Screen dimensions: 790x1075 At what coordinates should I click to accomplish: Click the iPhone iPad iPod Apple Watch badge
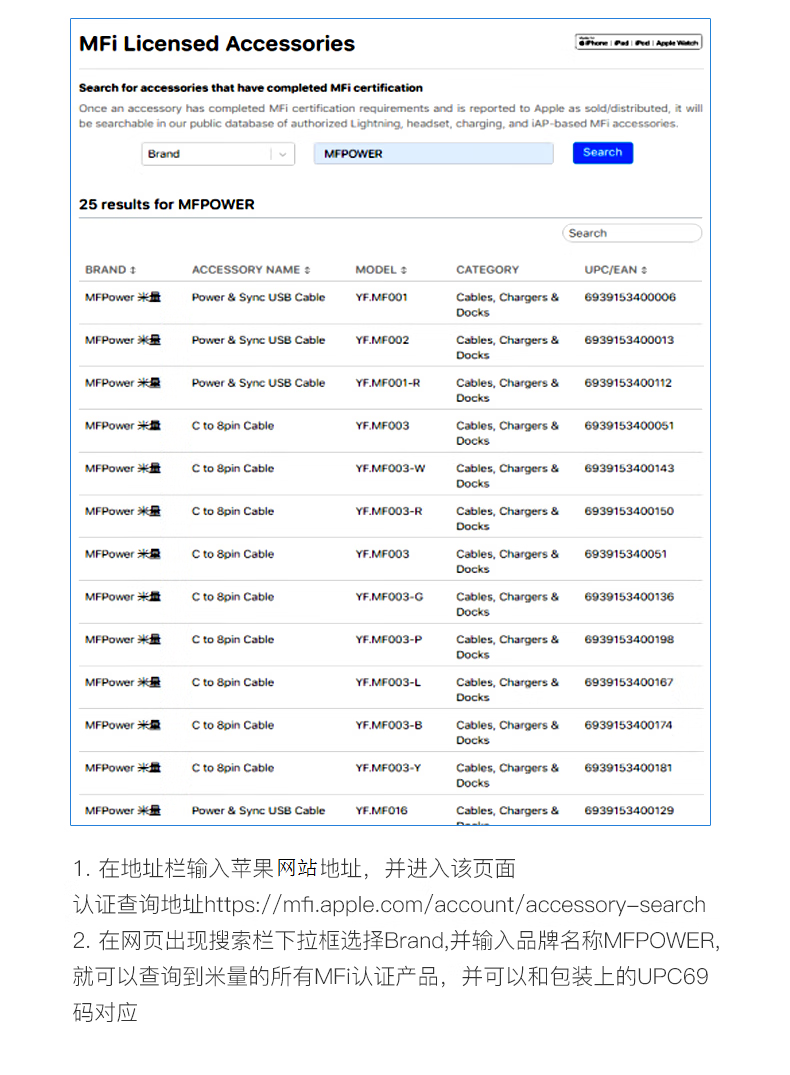(x=638, y=43)
